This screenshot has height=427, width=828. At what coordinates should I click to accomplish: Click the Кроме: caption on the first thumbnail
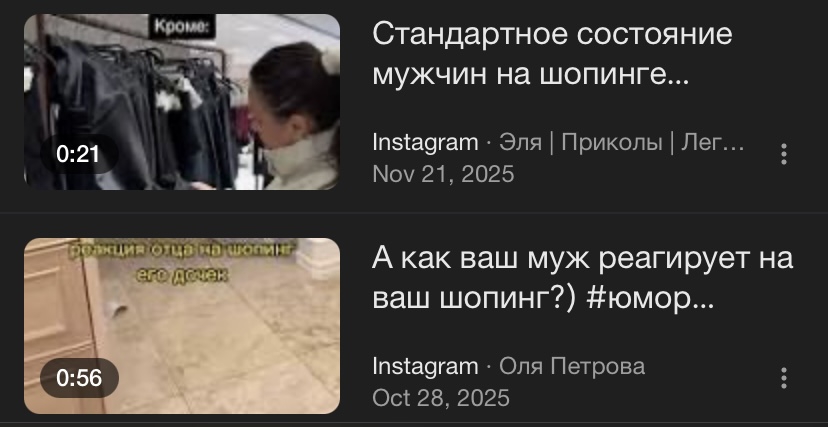(x=182, y=26)
